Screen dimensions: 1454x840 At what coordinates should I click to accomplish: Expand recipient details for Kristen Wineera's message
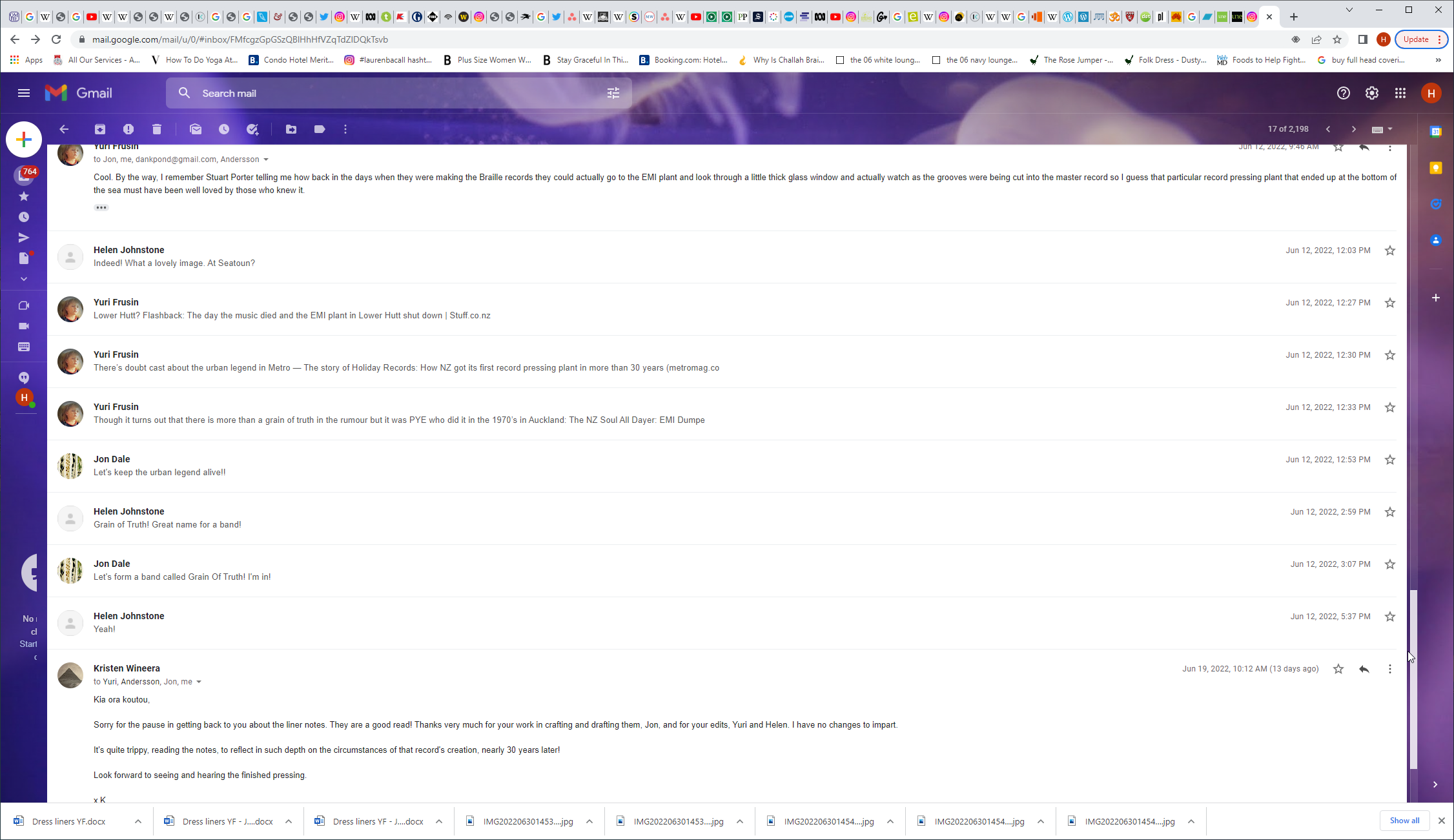199,682
